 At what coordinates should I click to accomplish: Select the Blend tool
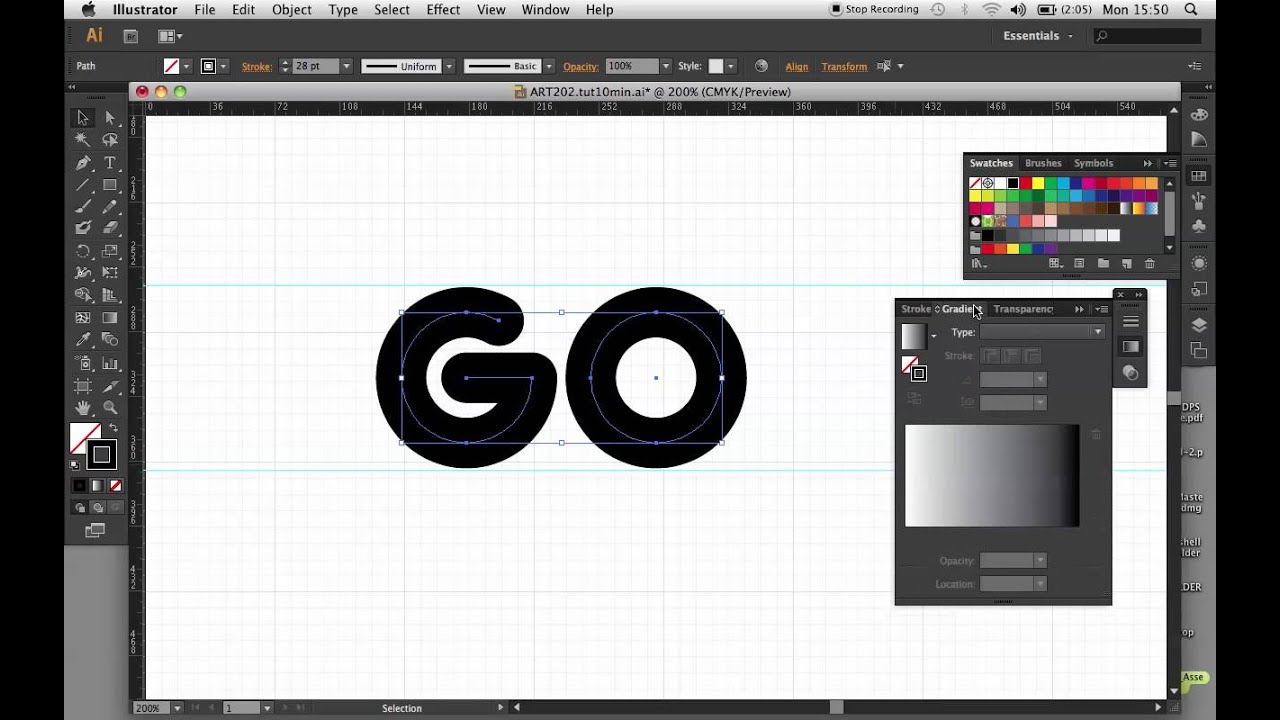(110, 341)
